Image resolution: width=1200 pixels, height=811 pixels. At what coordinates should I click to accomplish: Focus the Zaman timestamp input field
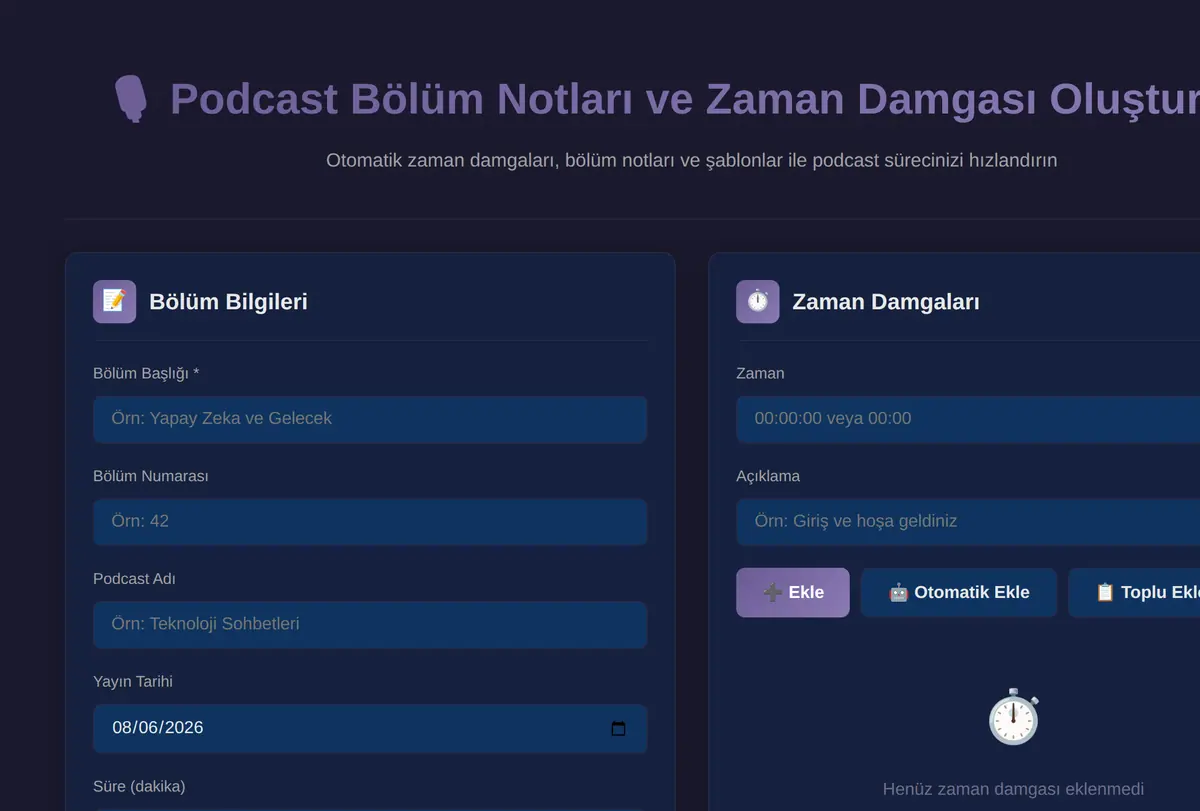(x=968, y=419)
